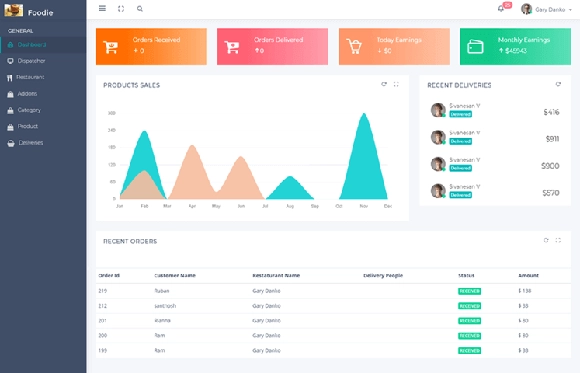Image resolution: width=580 pixels, height=373 pixels.
Task: Sort by the Order Id column header
Action: point(109,275)
